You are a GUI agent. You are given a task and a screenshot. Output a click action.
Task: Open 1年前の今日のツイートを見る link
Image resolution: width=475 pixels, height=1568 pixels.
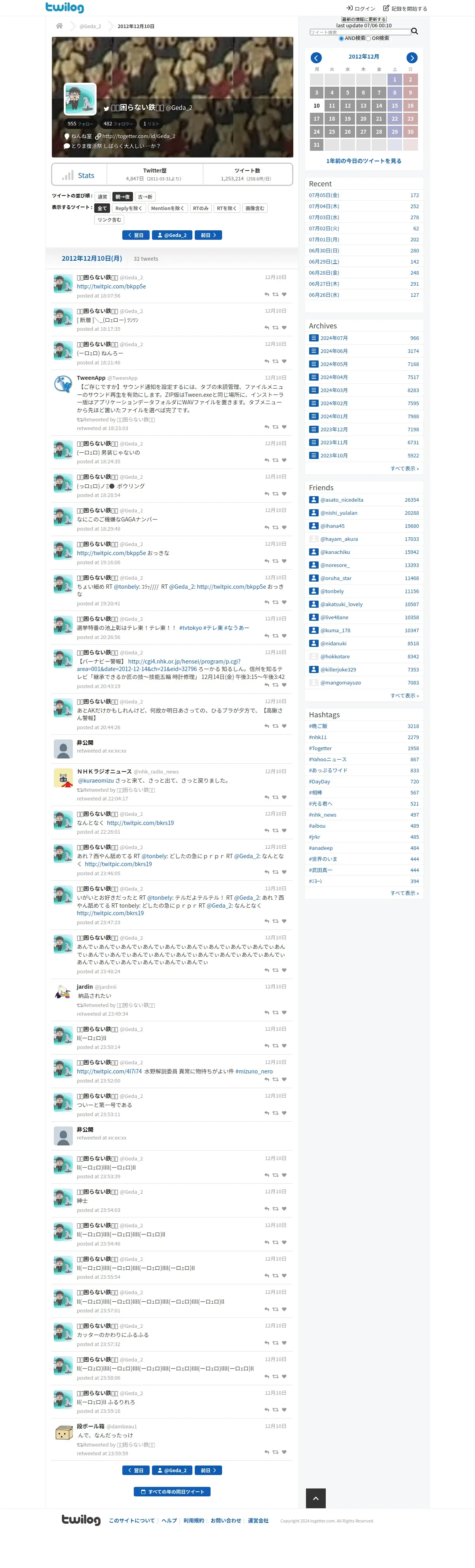(363, 161)
